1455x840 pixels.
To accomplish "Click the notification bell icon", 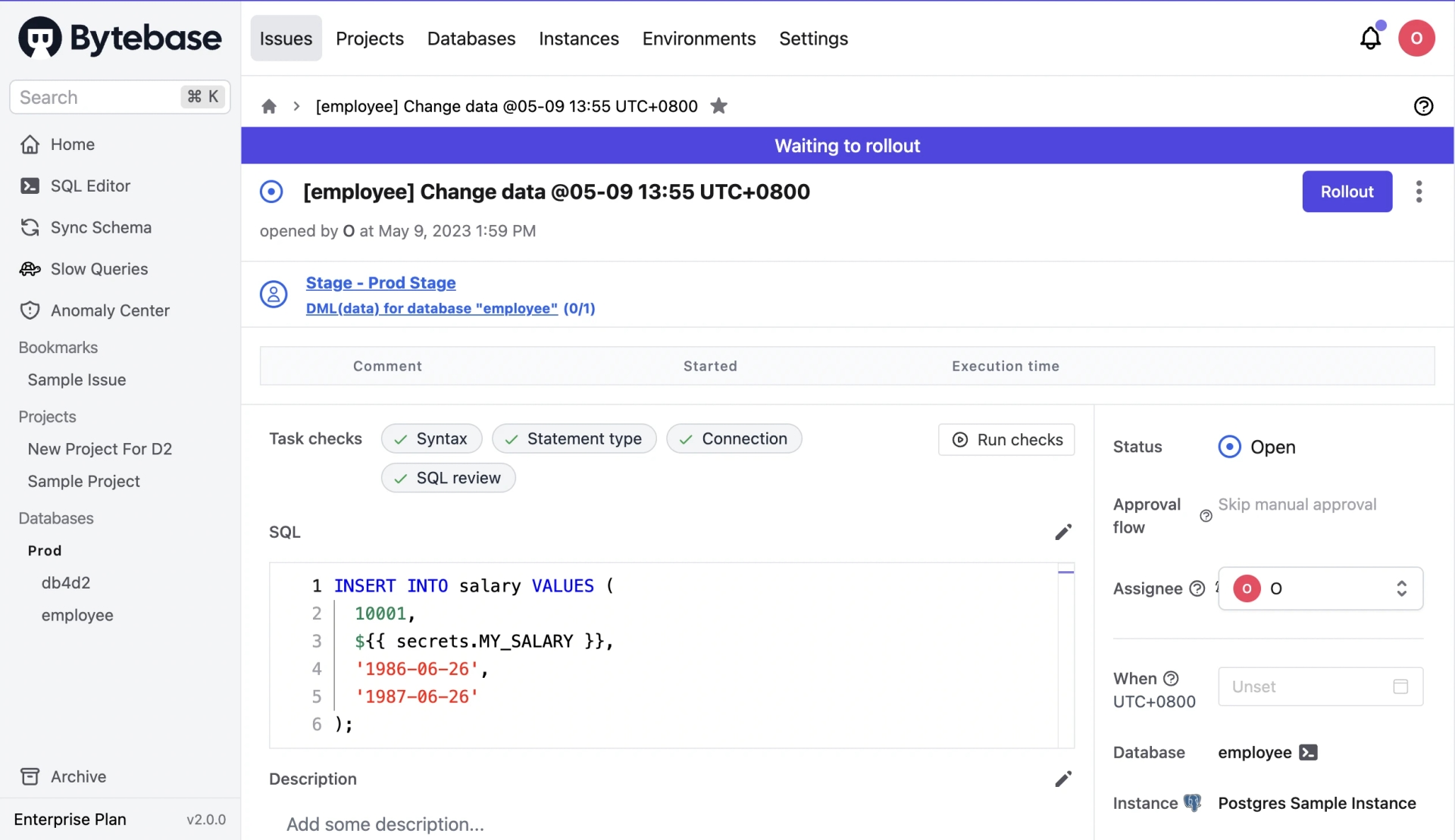I will (x=1370, y=37).
